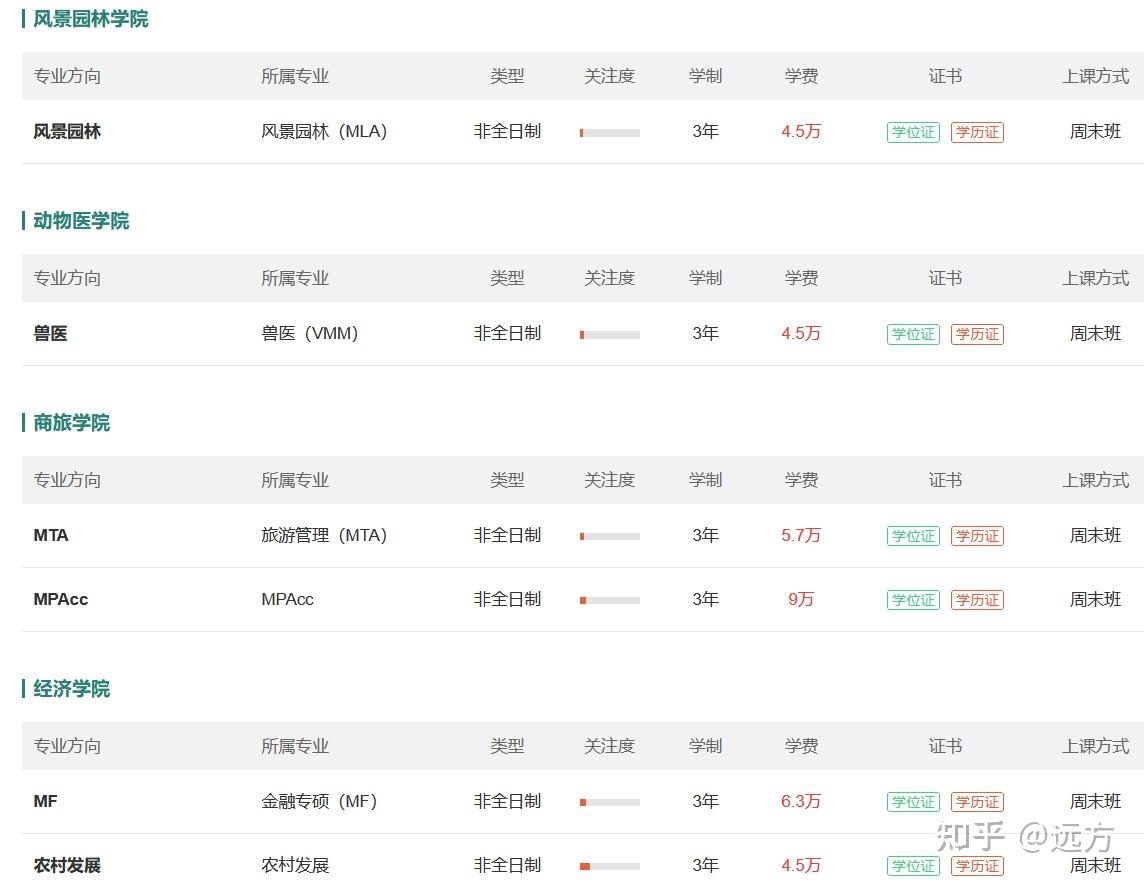
Task: Click the 风景园林学院 section heading
Action: tap(90, 19)
